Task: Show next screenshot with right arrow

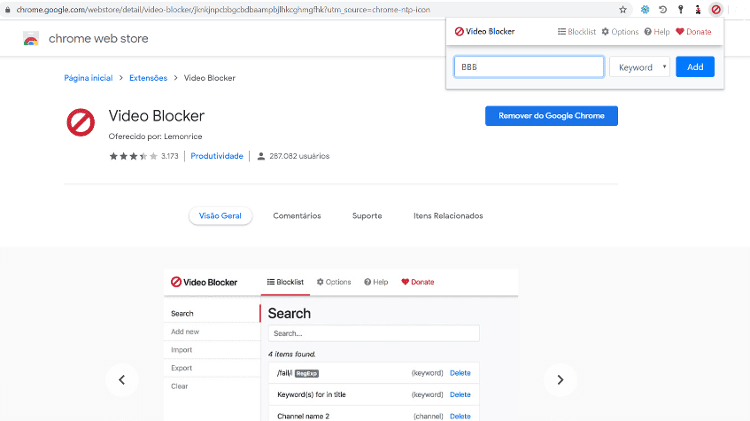Action: [561, 380]
